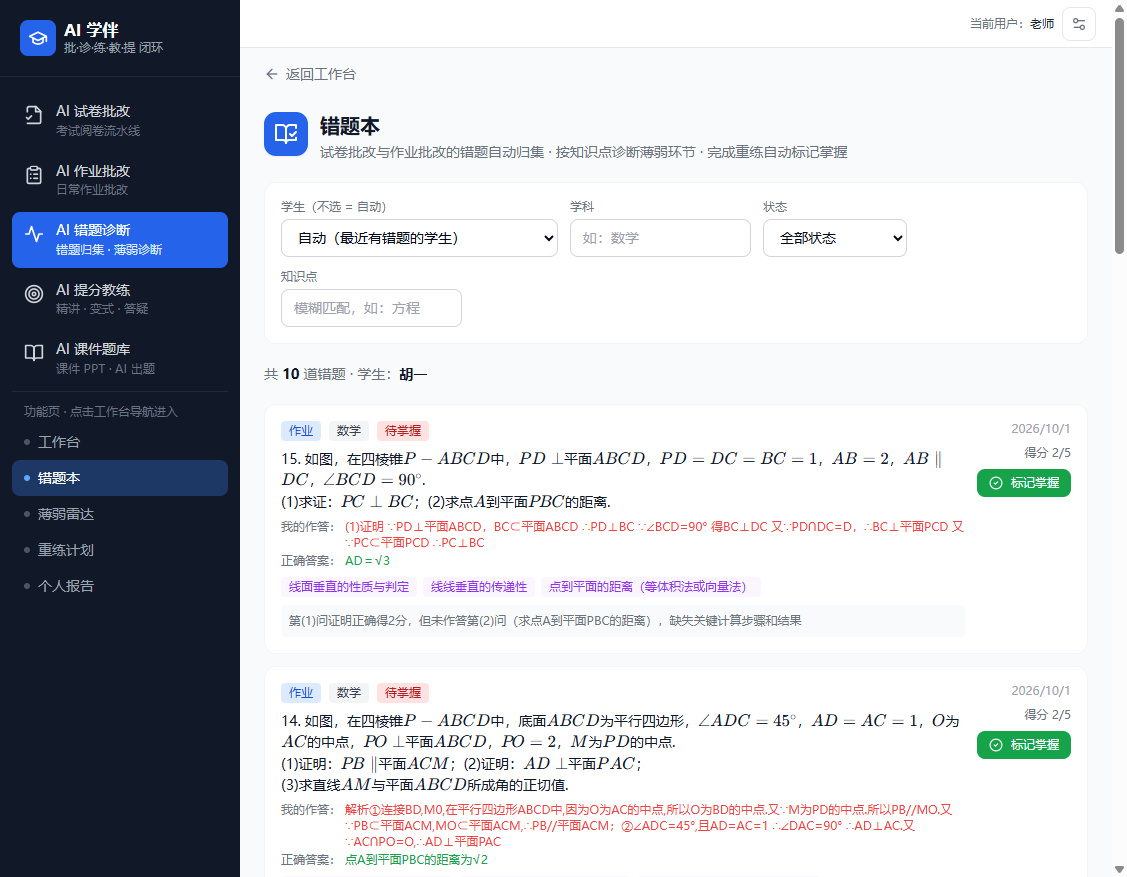Click the 正确答案 AD=√3 text
The width and height of the screenshot is (1127, 877).
pyautogui.click(x=367, y=561)
